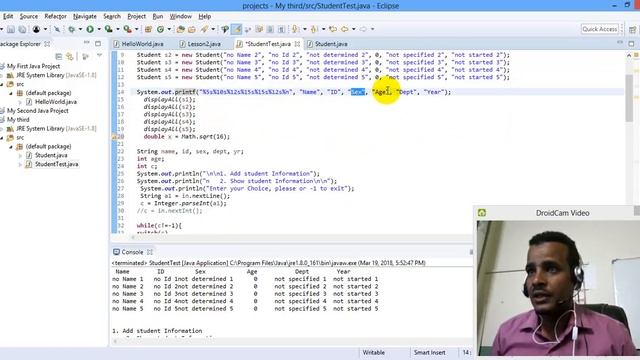640x360 pixels.
Task: Click the Smart Insert status bar entry
Action: (429, 352)
